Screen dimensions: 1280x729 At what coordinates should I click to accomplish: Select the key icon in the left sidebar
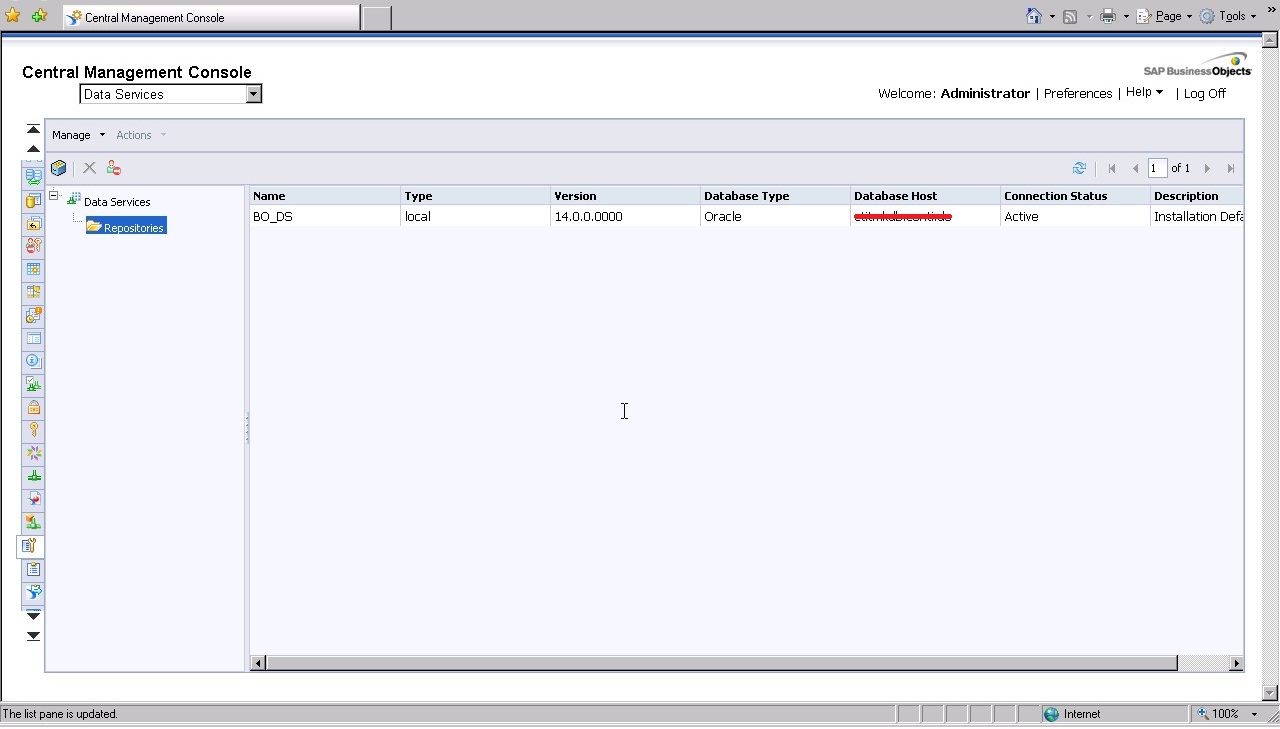(33, 430)
